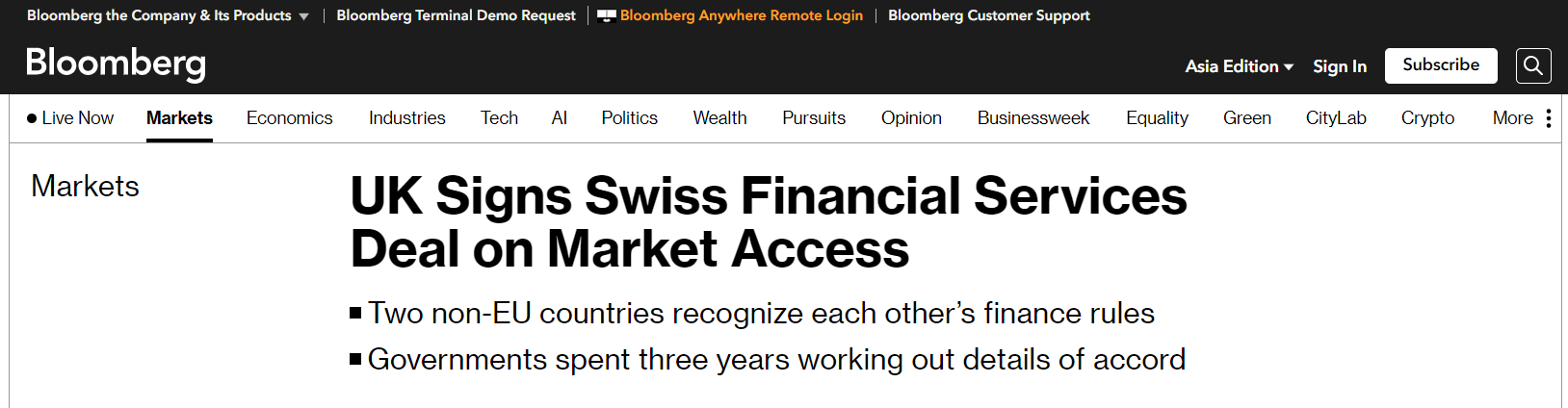Click the Bloomberg logo
The height and width of the screenshot is (408, 1568).
pos(116,64)
